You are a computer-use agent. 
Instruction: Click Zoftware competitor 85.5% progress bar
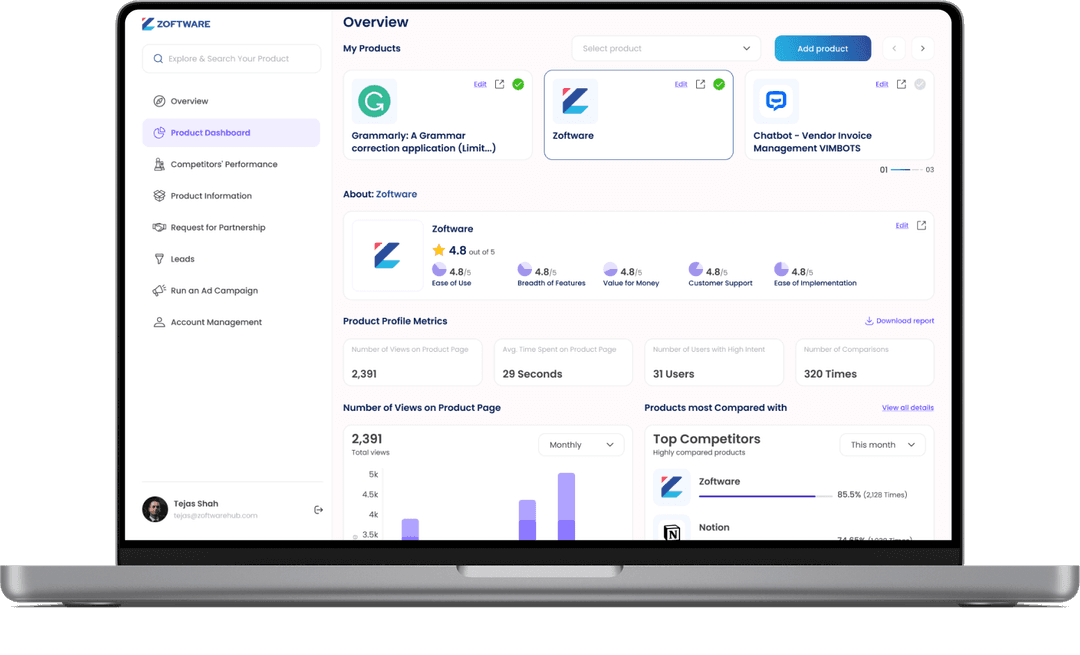(765, 496)
